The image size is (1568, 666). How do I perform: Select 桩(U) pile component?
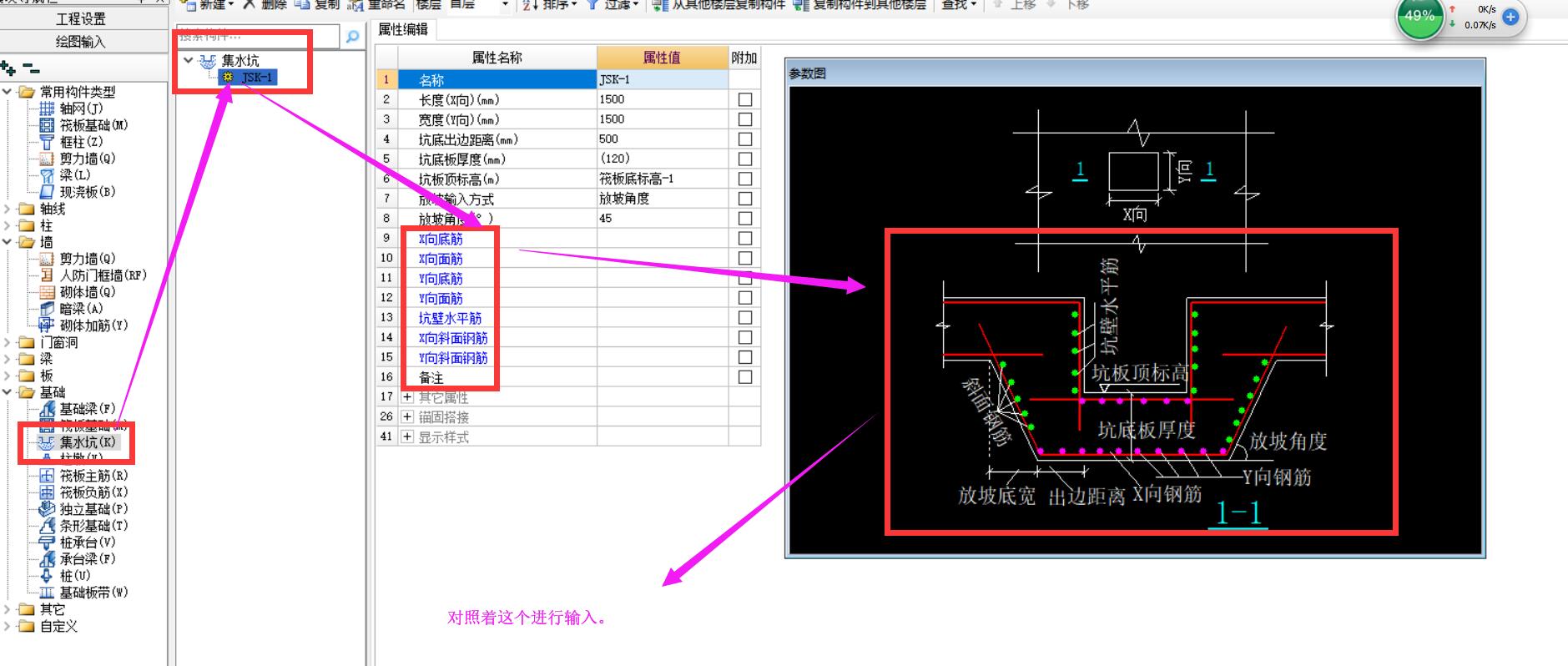pyautogui.click(x=74, y=576)
